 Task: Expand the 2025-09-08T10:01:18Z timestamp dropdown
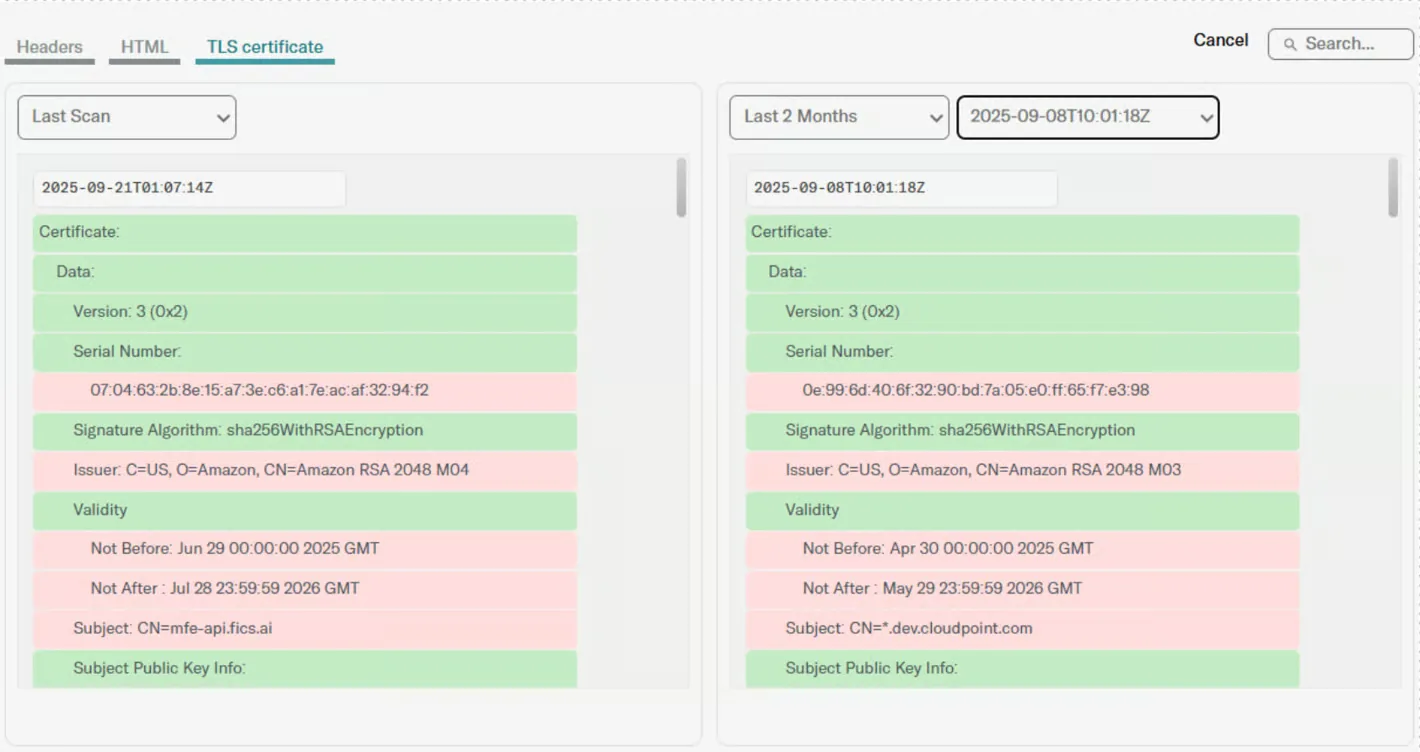[x=1088, y=117]
